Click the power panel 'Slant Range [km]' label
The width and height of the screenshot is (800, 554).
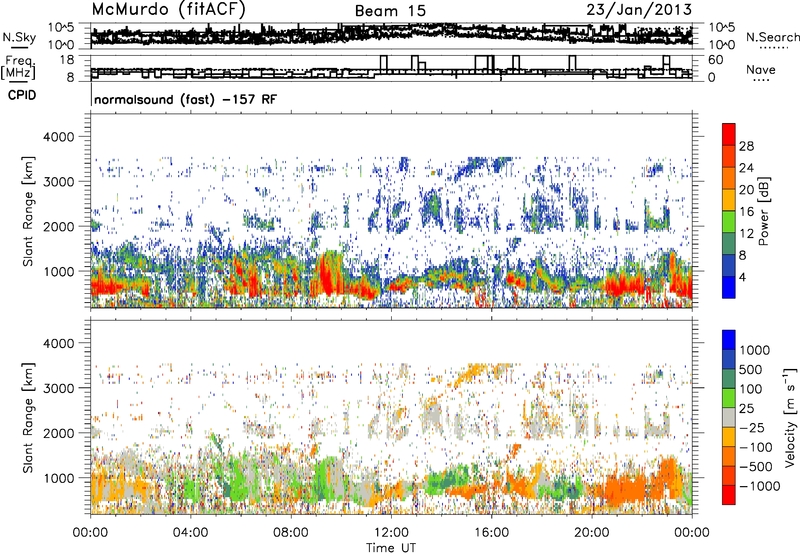coord(29,211)
